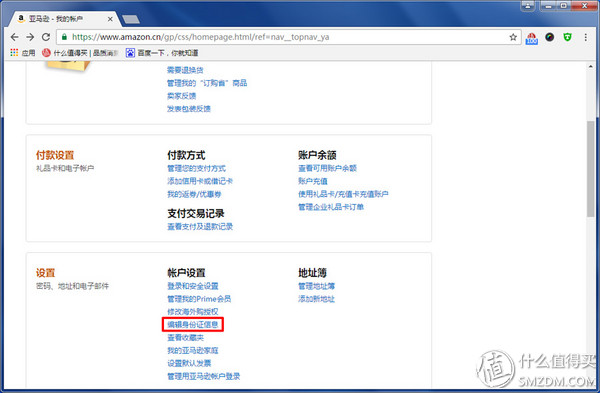The height and width of the screenshot is (393, 600).
Task: Open the 什么值得买 bookmark
Action: pyautogui.click(x=80, y=53)
